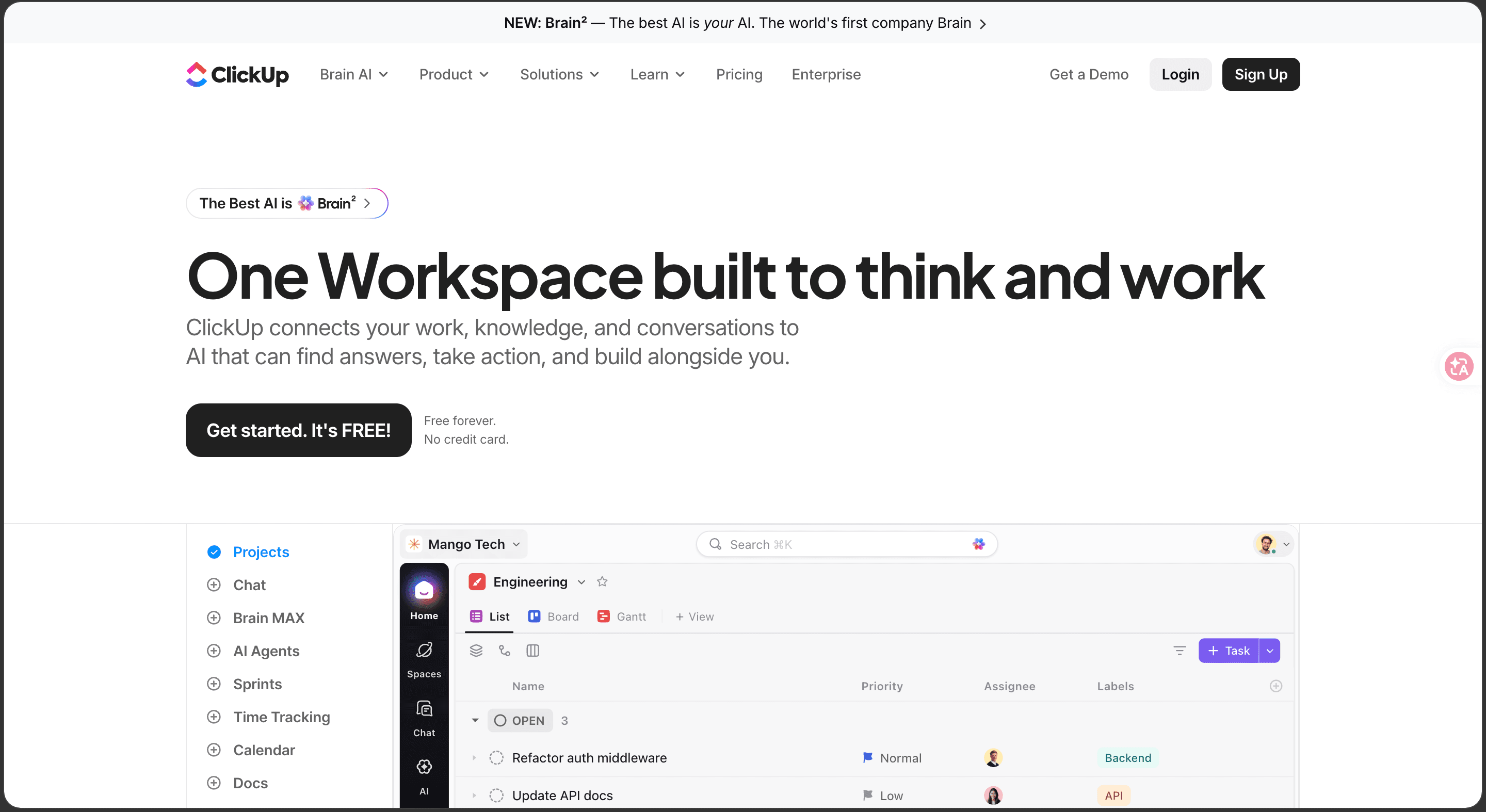Collapse the OPEN status group
This screenshot has height=812, width=1486.
coord(475,720)
